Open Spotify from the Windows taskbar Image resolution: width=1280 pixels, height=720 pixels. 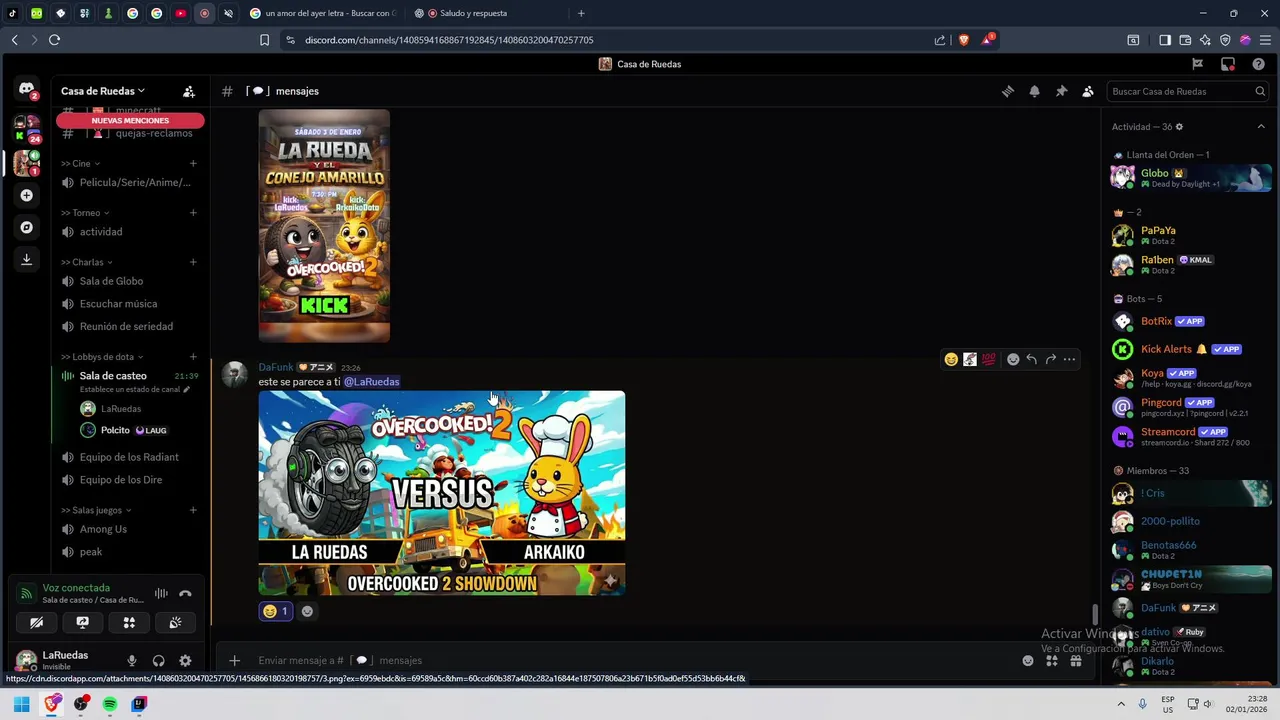tap(110, 704)
